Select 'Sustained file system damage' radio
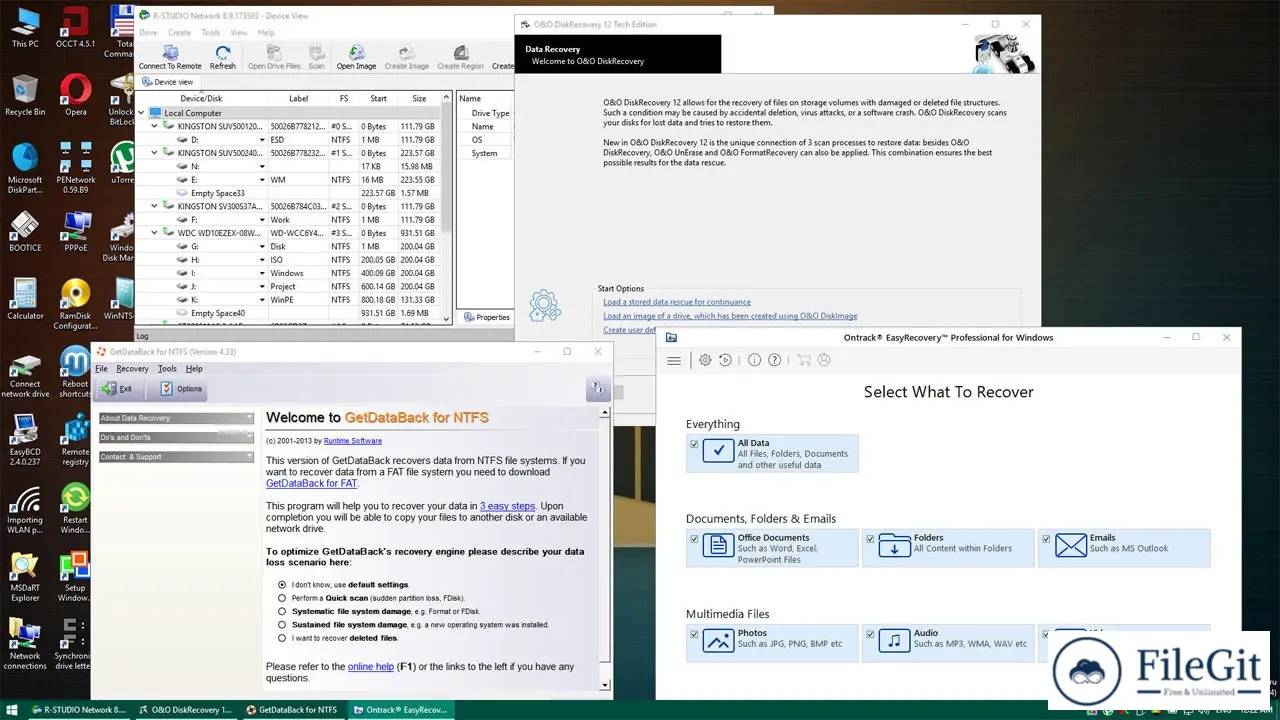1280x720 pixels. (282, 624)
